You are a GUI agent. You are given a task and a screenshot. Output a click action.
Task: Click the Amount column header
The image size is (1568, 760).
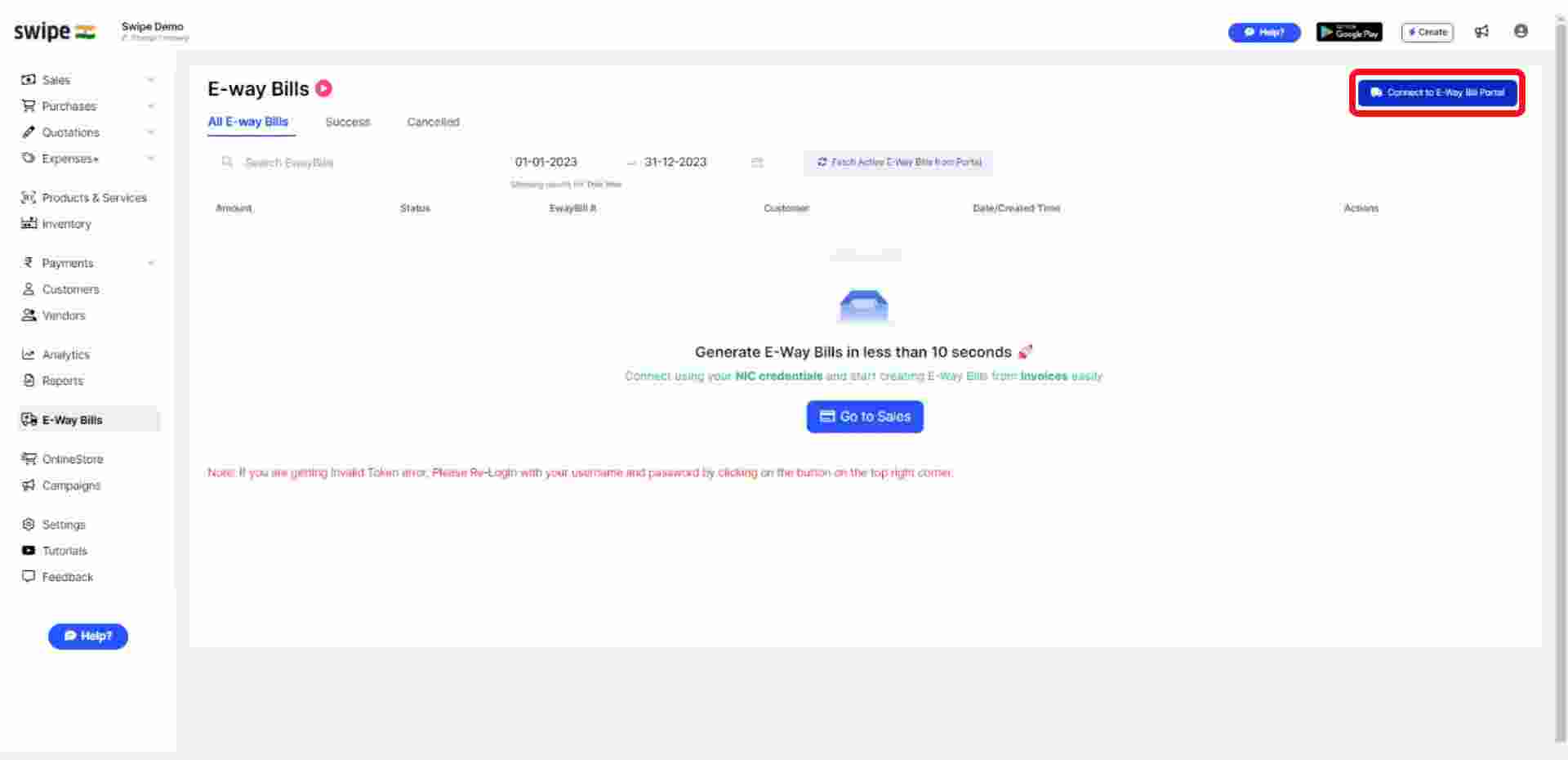coord(234,208)
